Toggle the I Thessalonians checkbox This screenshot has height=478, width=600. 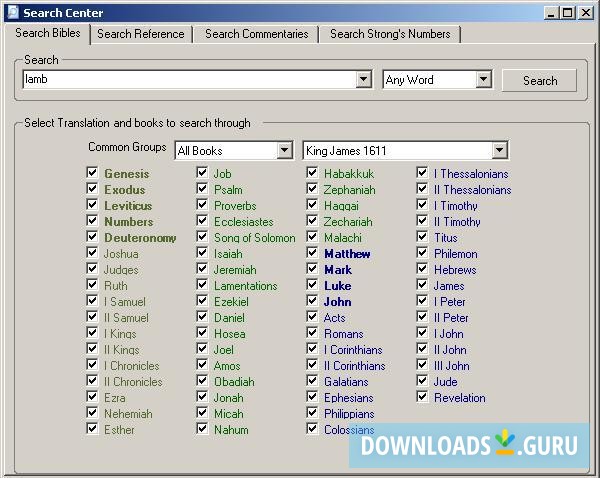[x=422, y=173]
